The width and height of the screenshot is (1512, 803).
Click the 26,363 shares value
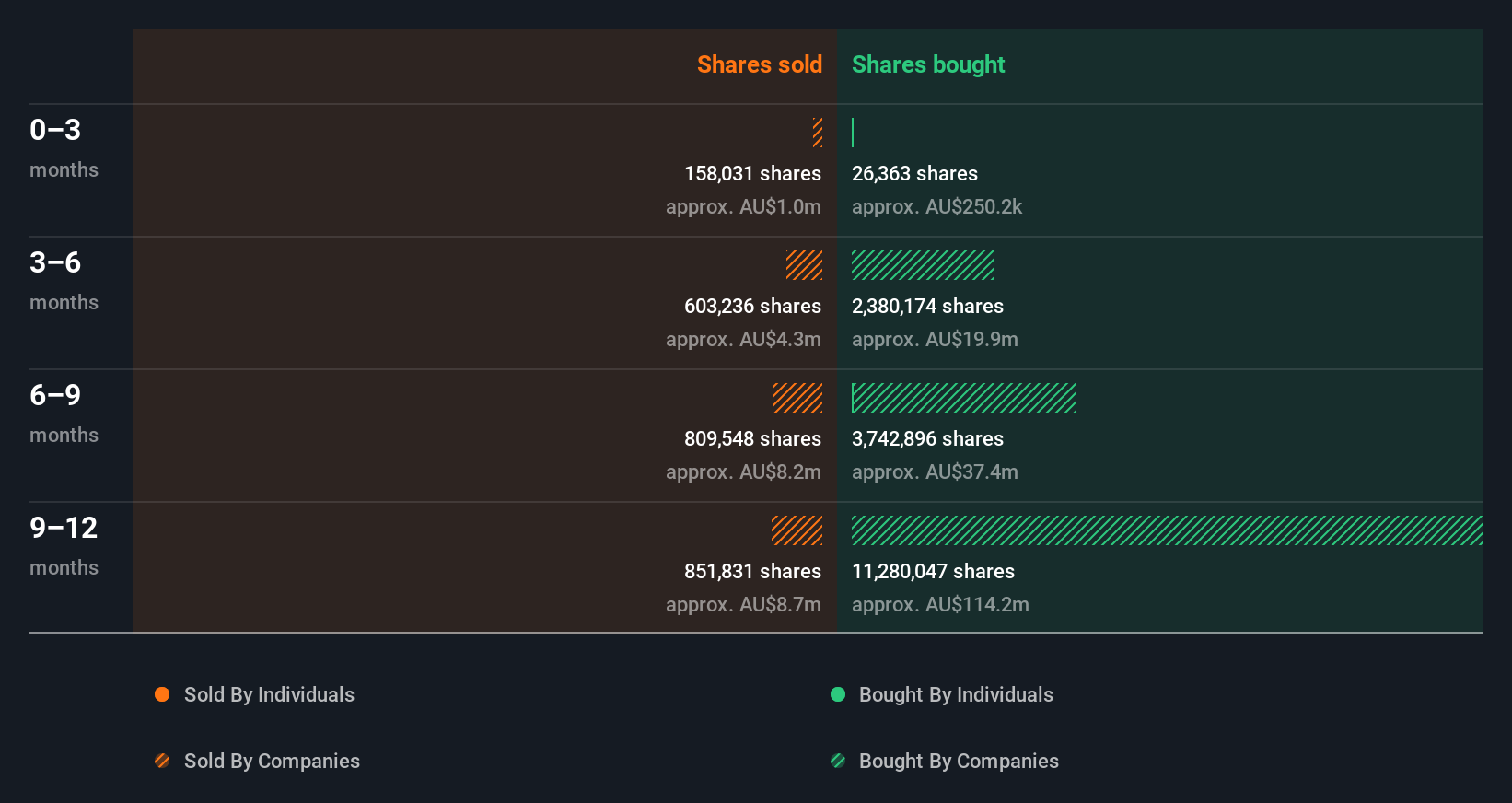[x=914, y=173]
